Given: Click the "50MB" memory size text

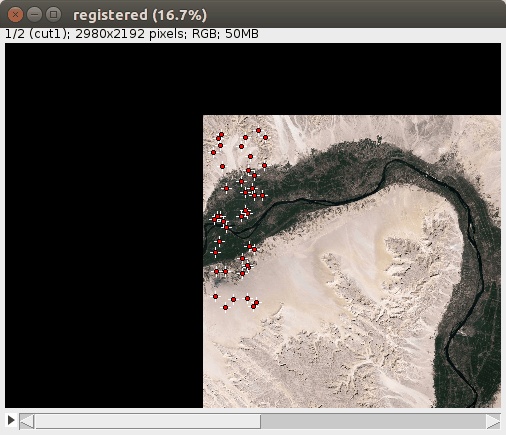Looking at the screenshot, I should pos(242,34).
